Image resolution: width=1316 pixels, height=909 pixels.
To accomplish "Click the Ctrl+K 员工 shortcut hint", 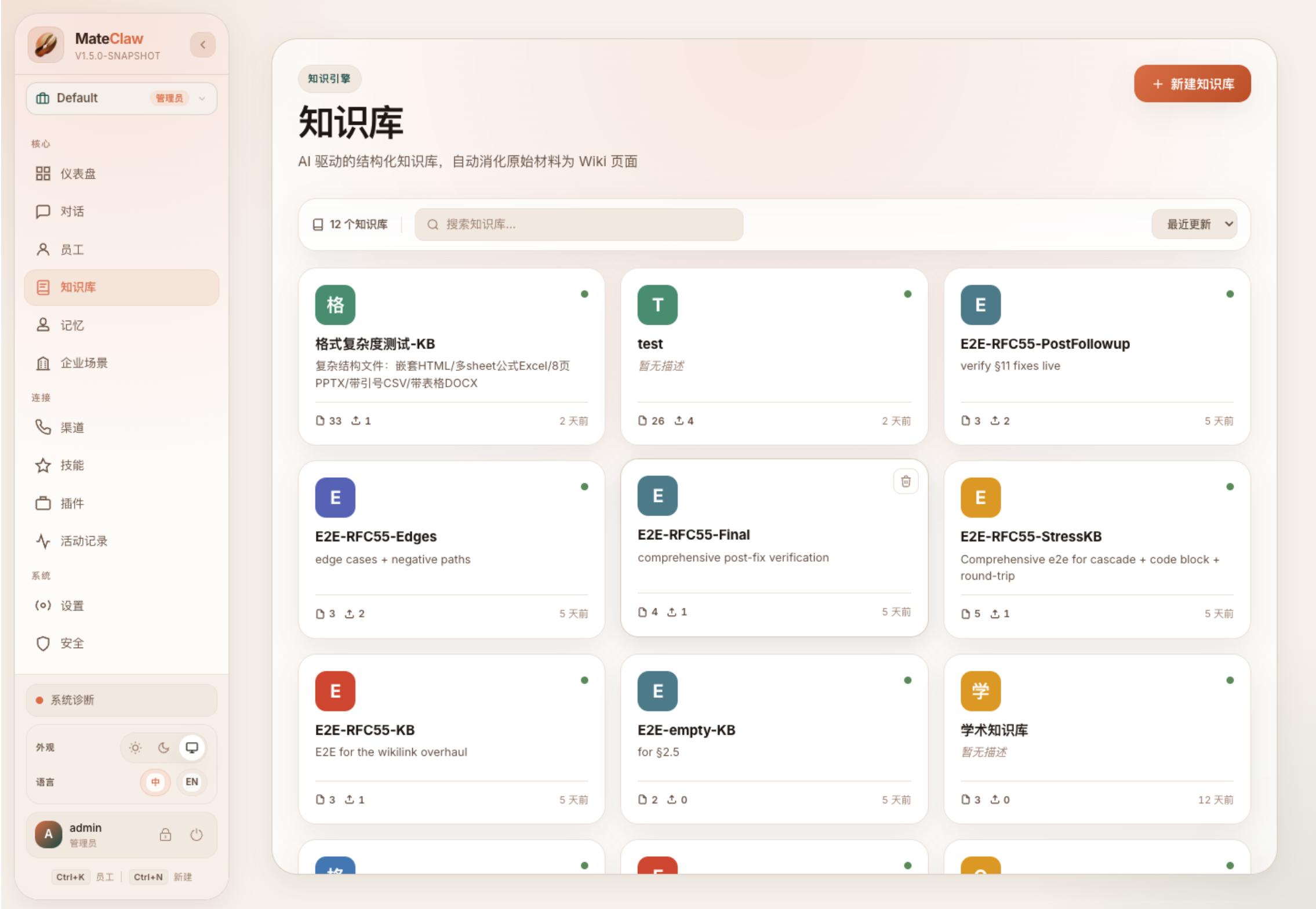I will point(84,877).
